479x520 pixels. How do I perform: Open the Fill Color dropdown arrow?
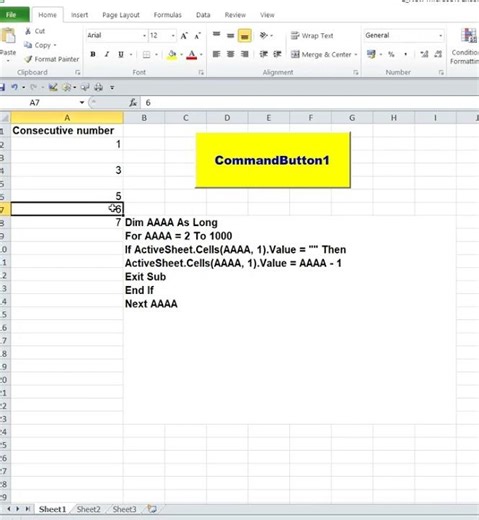click(182, 55)
